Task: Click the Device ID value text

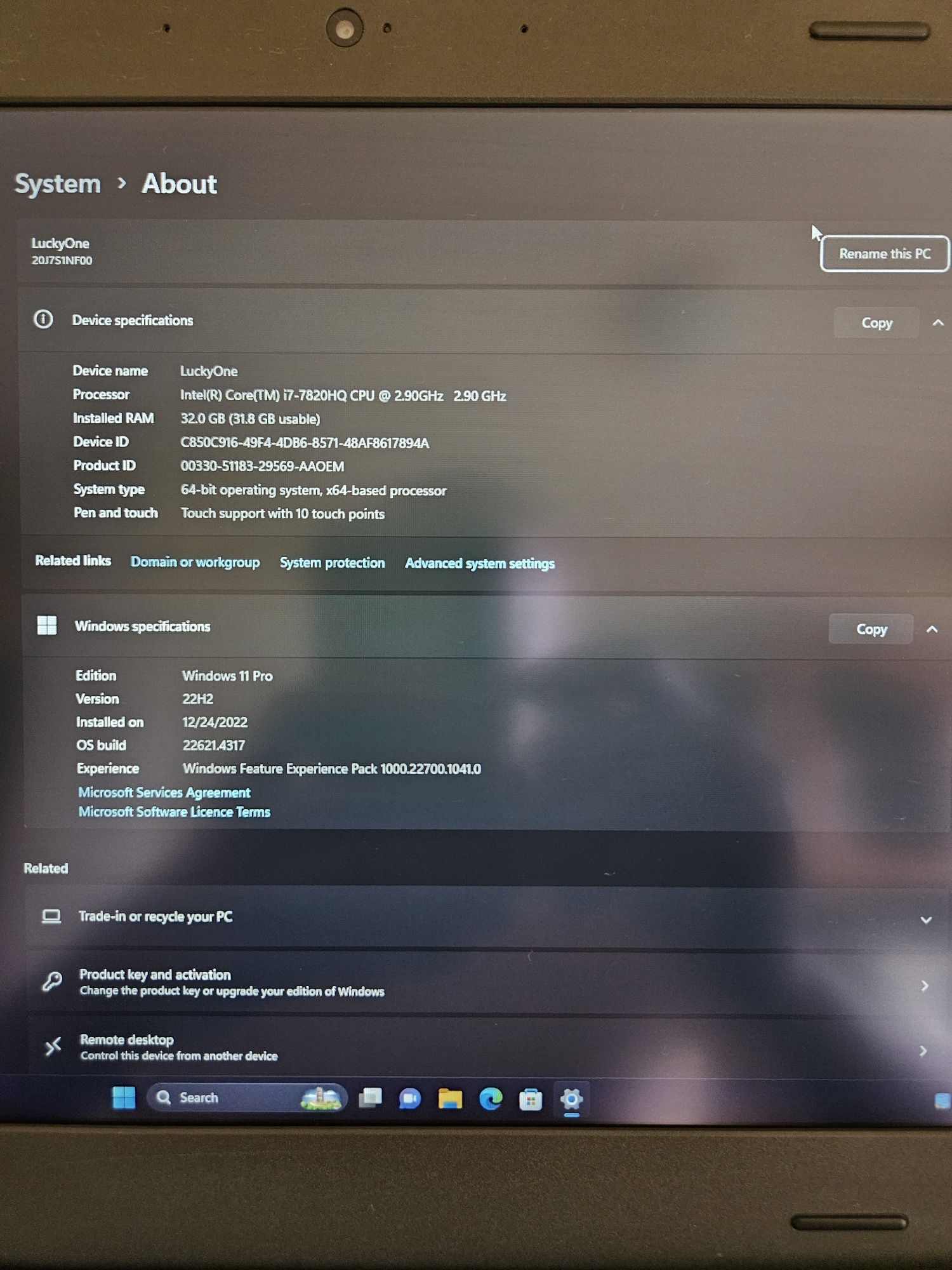Action: coord(305,443)
